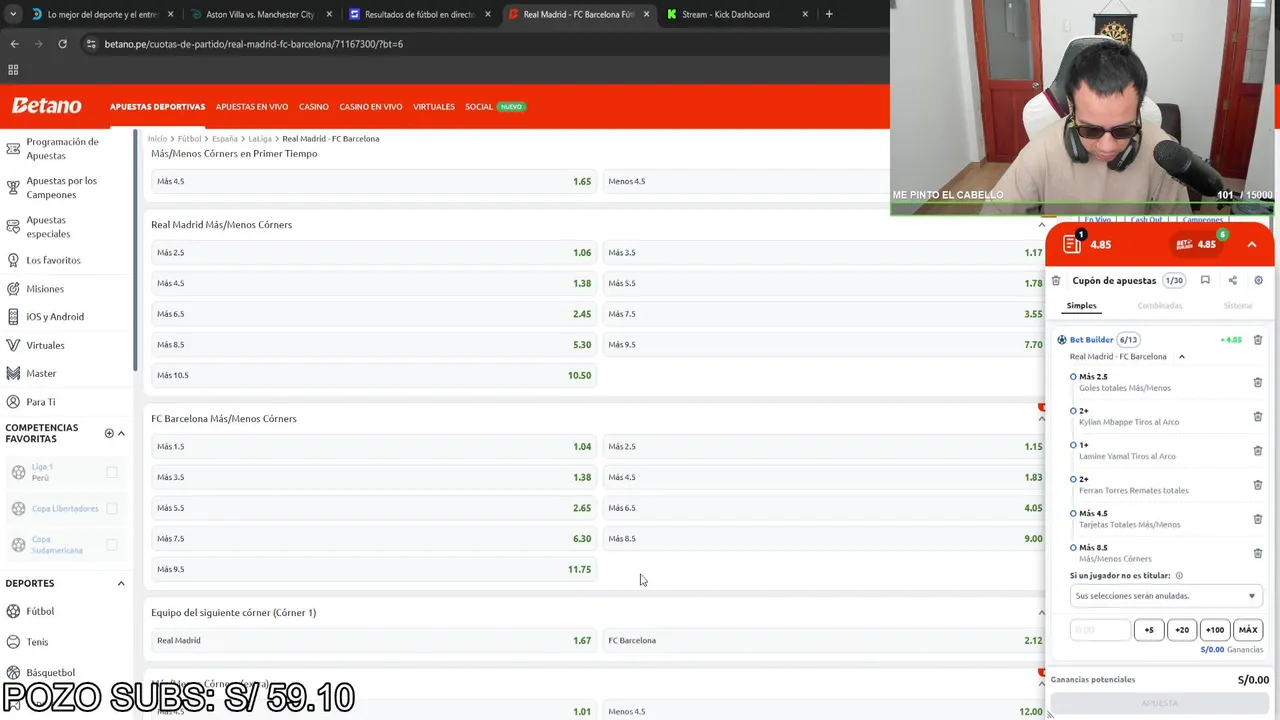
Task: Click the LaLiga breadcrumb link
Action: (x=260, y=139)
